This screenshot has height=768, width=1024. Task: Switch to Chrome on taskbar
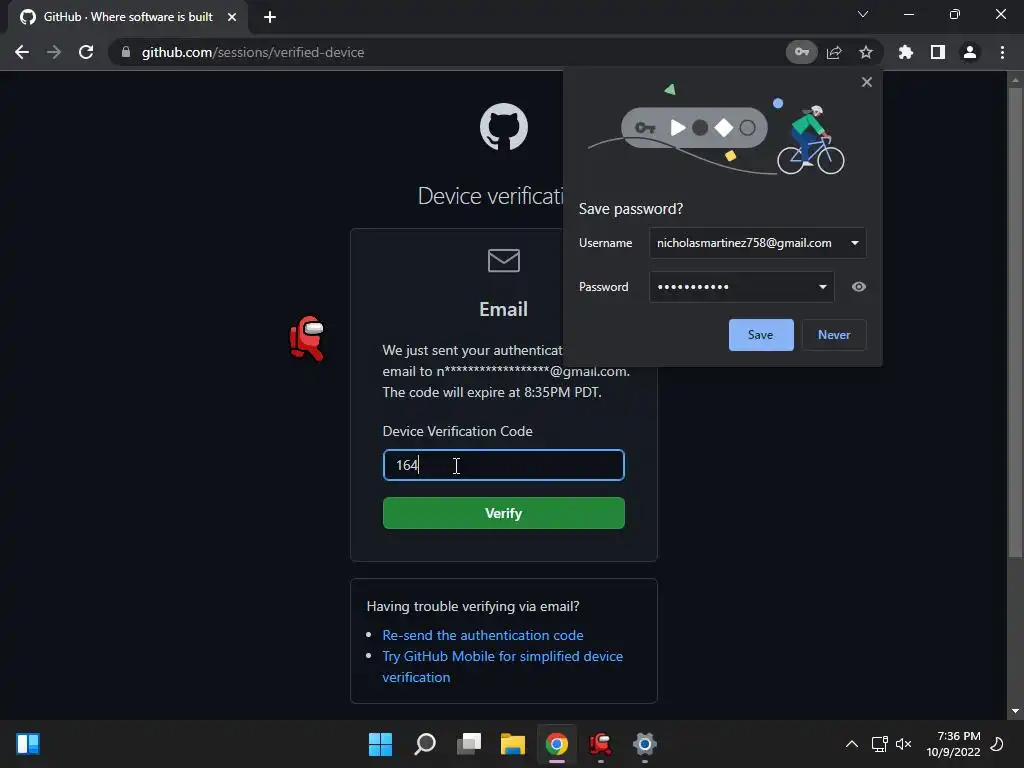click(557, 744)
